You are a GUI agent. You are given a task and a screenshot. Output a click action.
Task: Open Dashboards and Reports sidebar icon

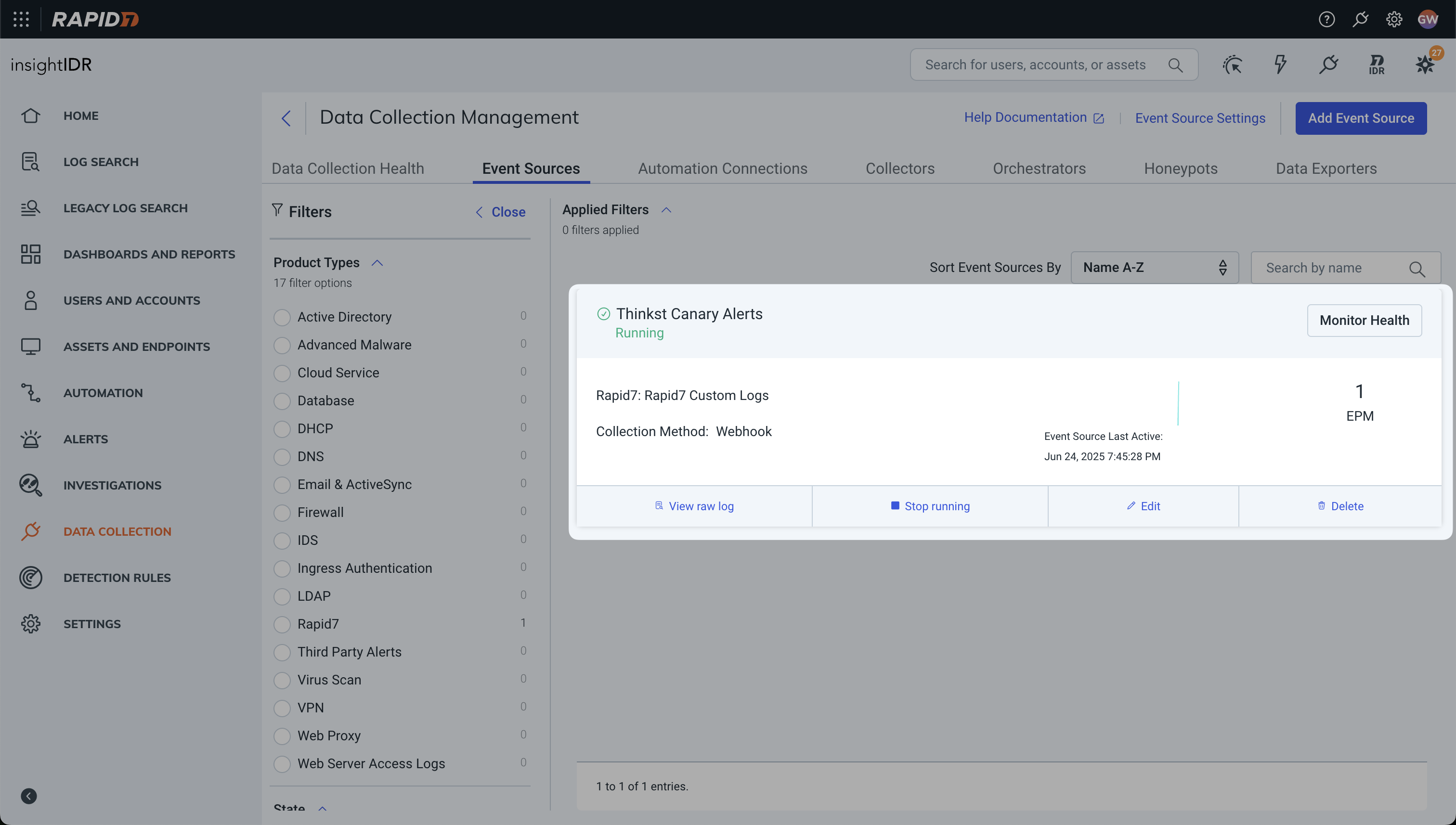(x=31, y=254)
